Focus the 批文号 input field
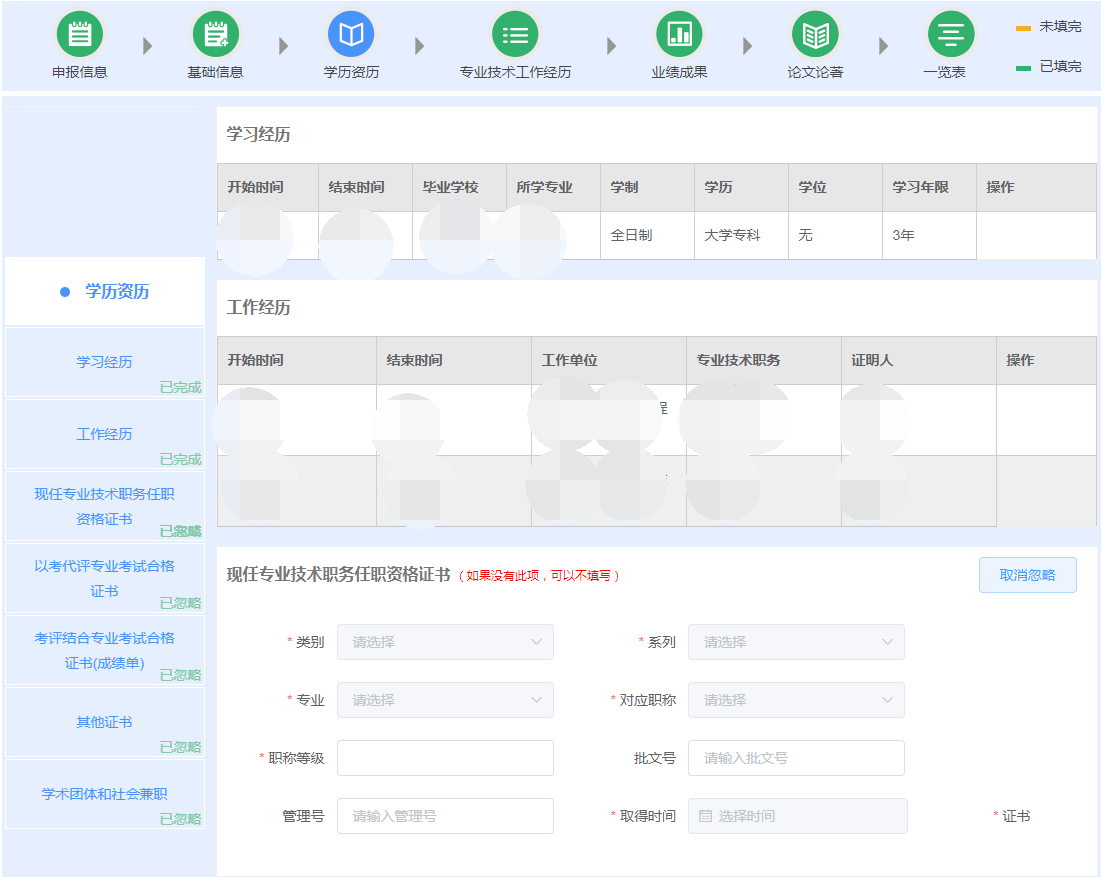Viewport: 1101px width, 877px height. (796, 758)
